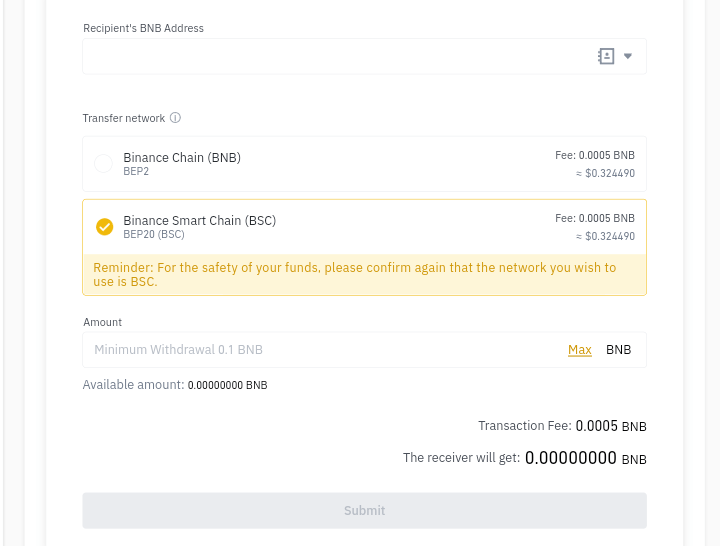
Task: Click the Max link
Action: (x=579, y=350)
